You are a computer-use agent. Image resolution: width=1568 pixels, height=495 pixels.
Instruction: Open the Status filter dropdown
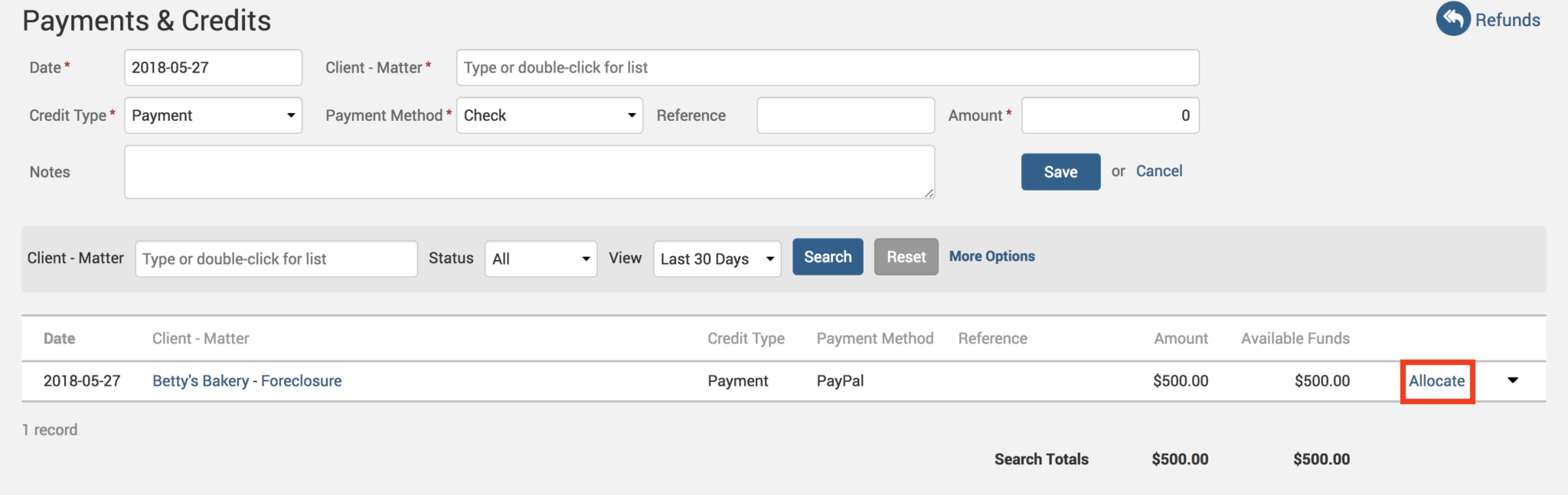click(541, 259)
